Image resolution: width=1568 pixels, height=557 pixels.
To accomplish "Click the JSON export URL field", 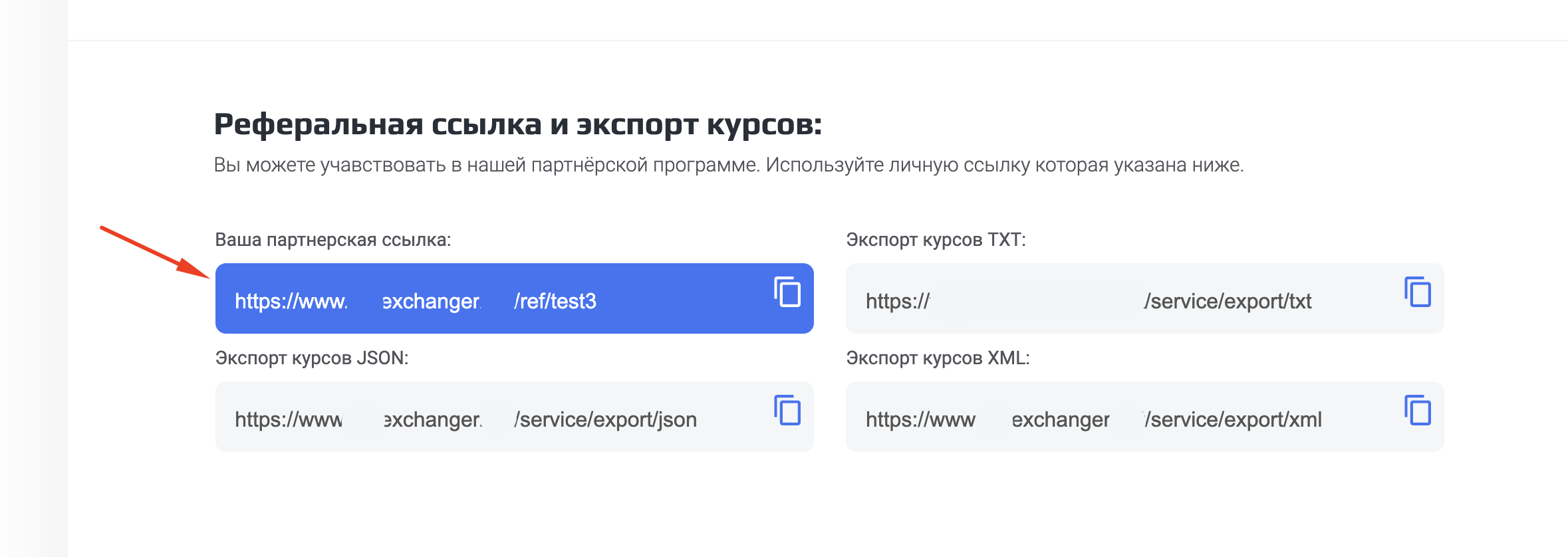I will click(465, 417).
